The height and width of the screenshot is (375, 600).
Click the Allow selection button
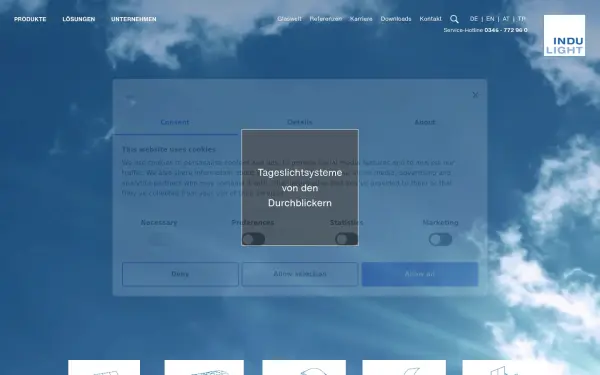[x=300, y=274]
